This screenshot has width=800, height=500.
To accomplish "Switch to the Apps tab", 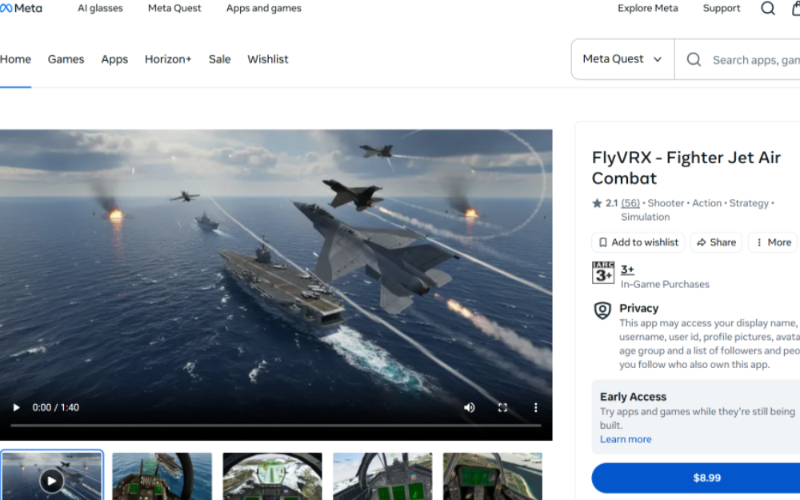I will pyautogui.click(x=114, y=59).
